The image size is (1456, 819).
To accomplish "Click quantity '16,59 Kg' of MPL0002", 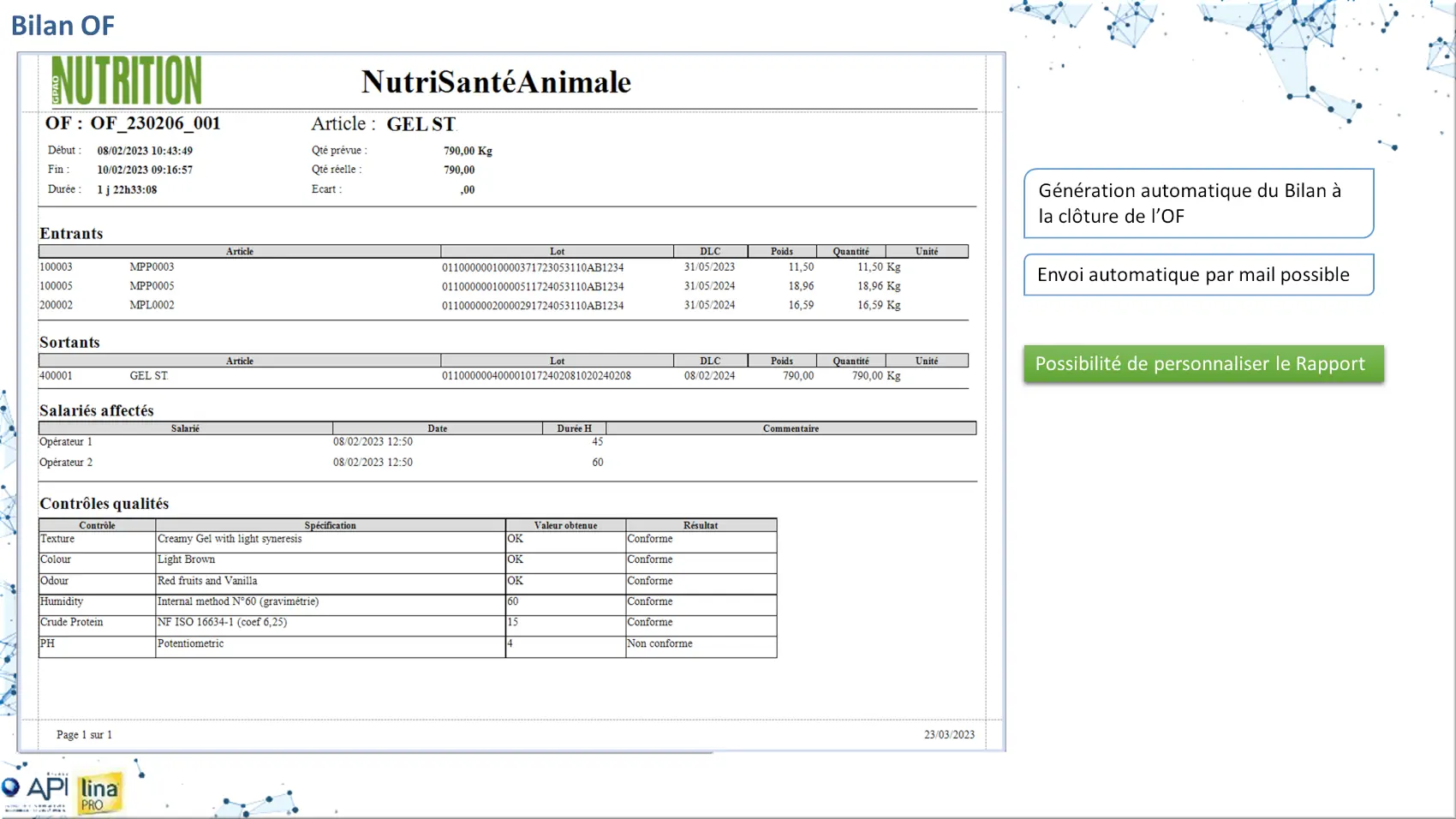I will tap(879, 305).
